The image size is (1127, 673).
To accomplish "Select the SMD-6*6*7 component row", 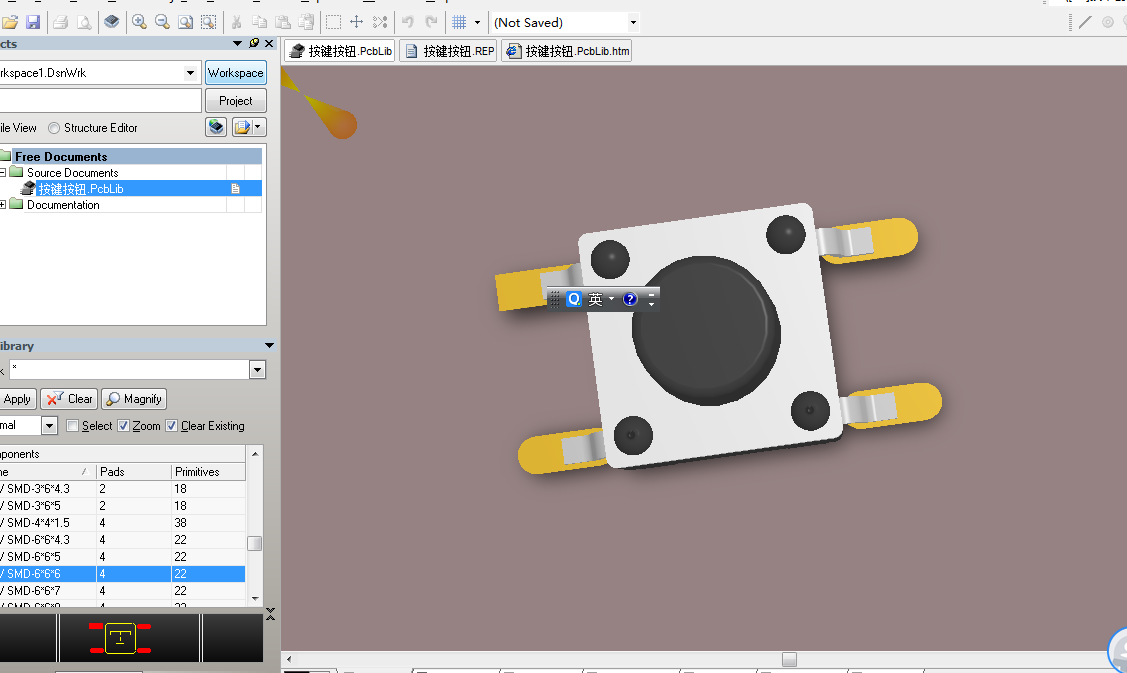I will click(122, 590).
